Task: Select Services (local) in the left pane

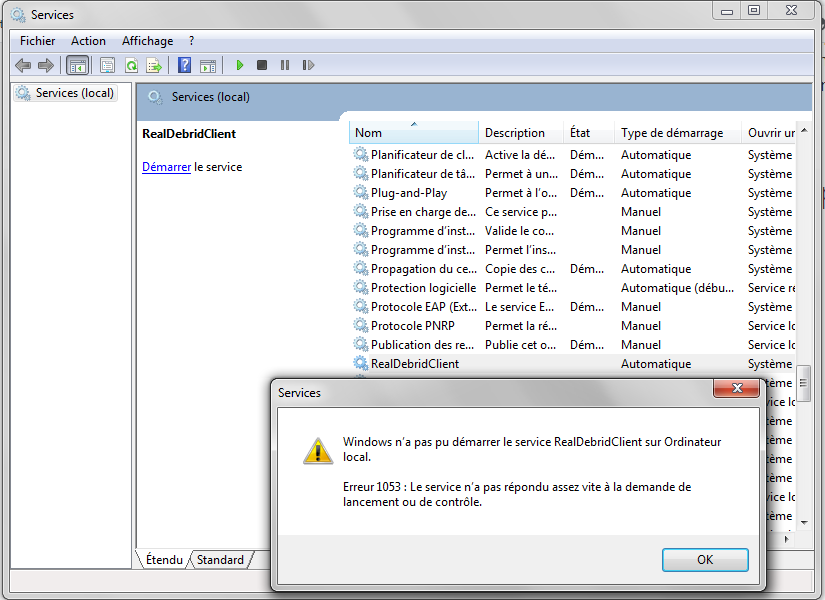Action: tap(65, 92)
